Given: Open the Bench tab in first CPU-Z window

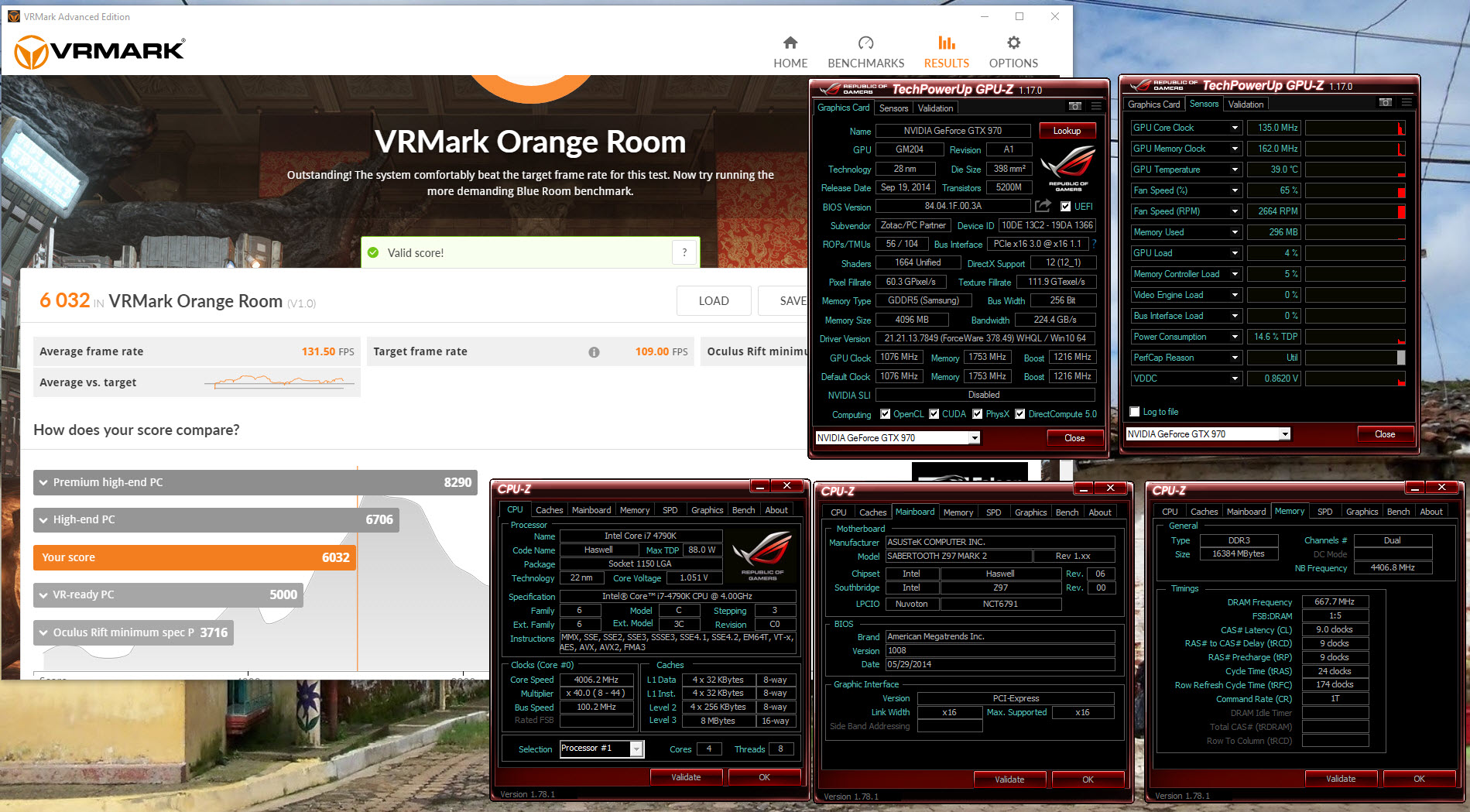Looking at the screenshot, I should pos(743,510).
